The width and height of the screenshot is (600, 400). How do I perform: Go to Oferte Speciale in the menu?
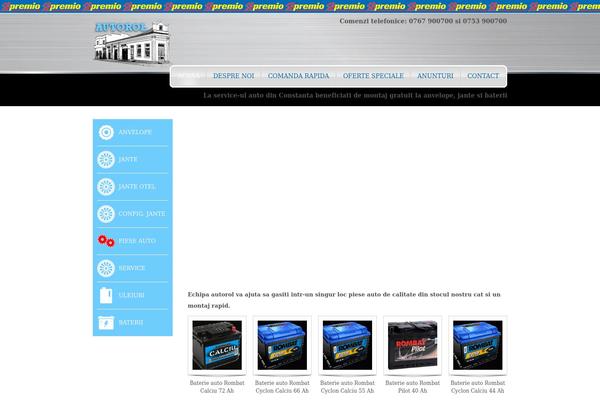[373, 76]
